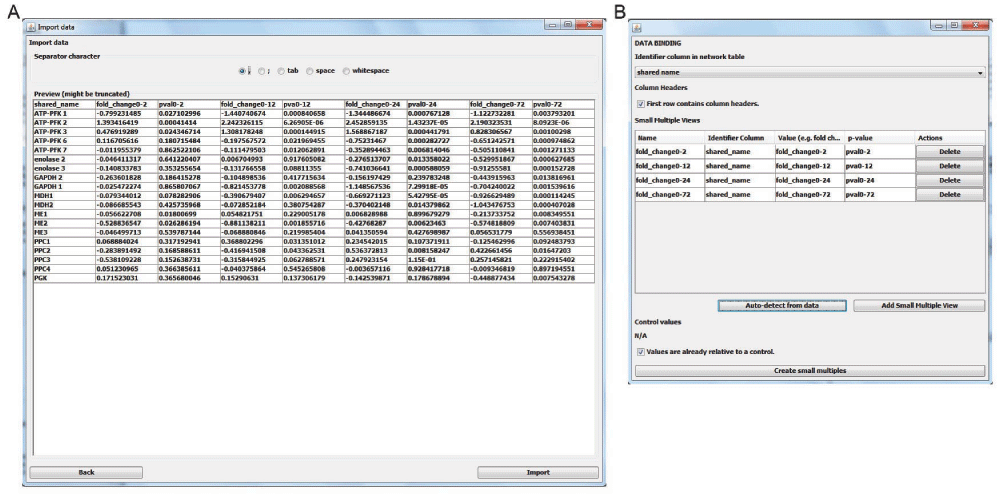Screen dimensions: 1000x498
Task: Select the ME3 row label
Action: pyautogui.click(x=64, y=234)
